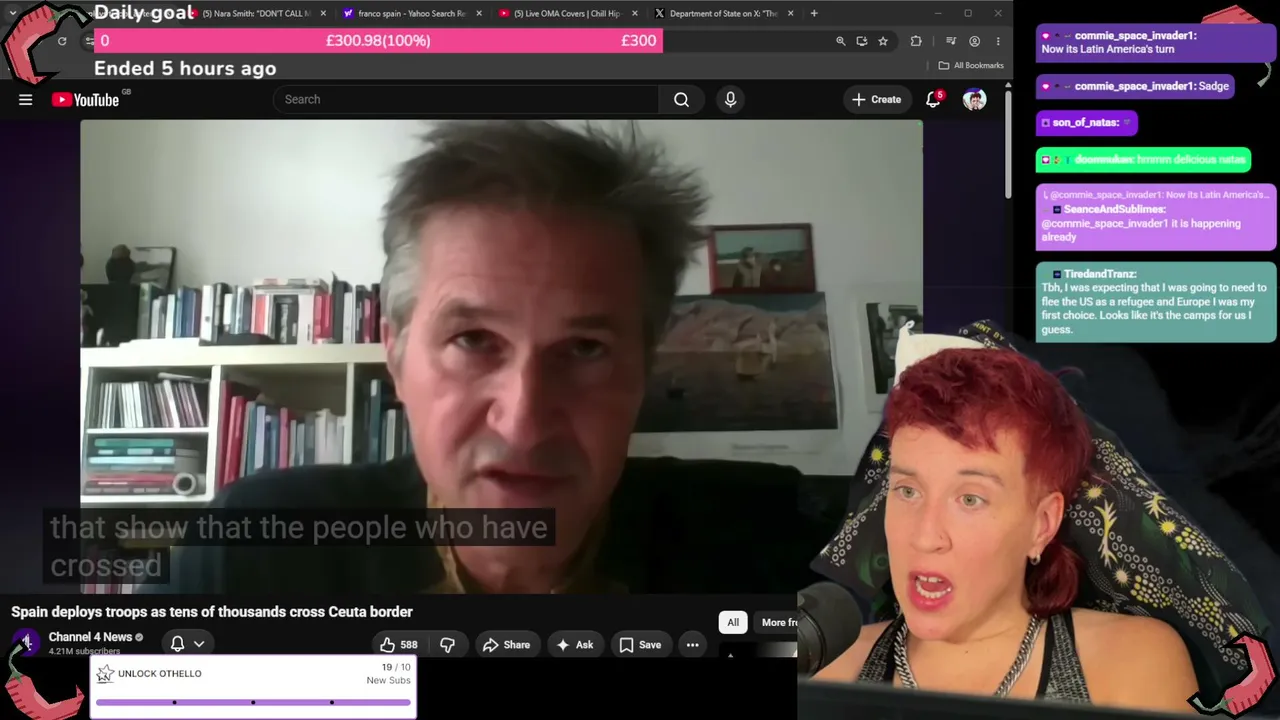Click the pink Daily goal progress bar
Screen dimensions: 1280x720
[378, 40]
